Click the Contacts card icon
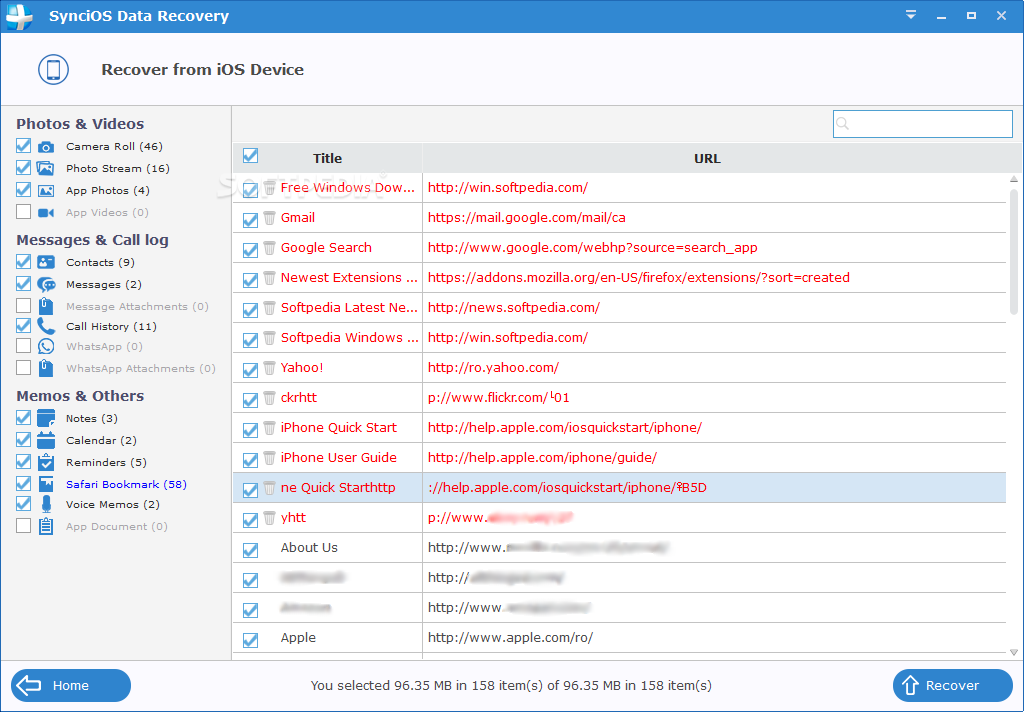Image resolution: width=1024 pixels, height=712 pixels. pos(46,262)
